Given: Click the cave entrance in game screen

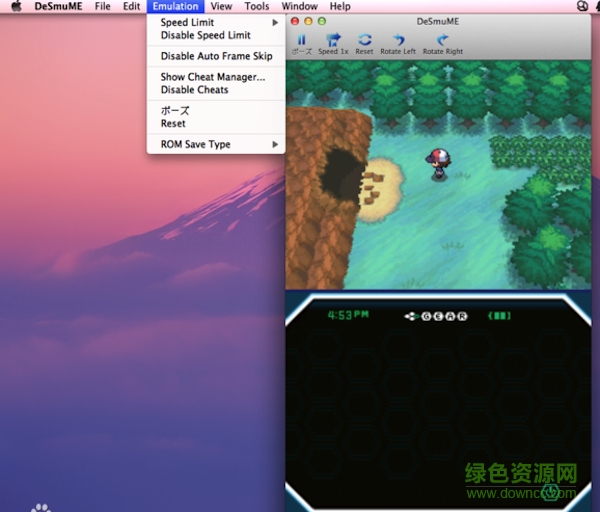Looking at the screenshot, I should point(341,174).
